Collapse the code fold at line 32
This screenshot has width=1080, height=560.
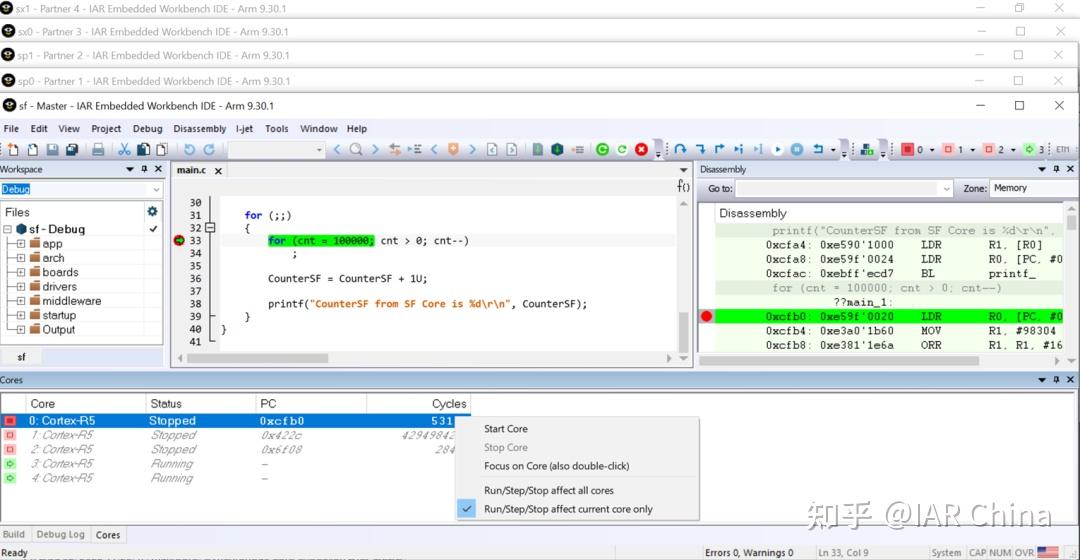[210, 228]
